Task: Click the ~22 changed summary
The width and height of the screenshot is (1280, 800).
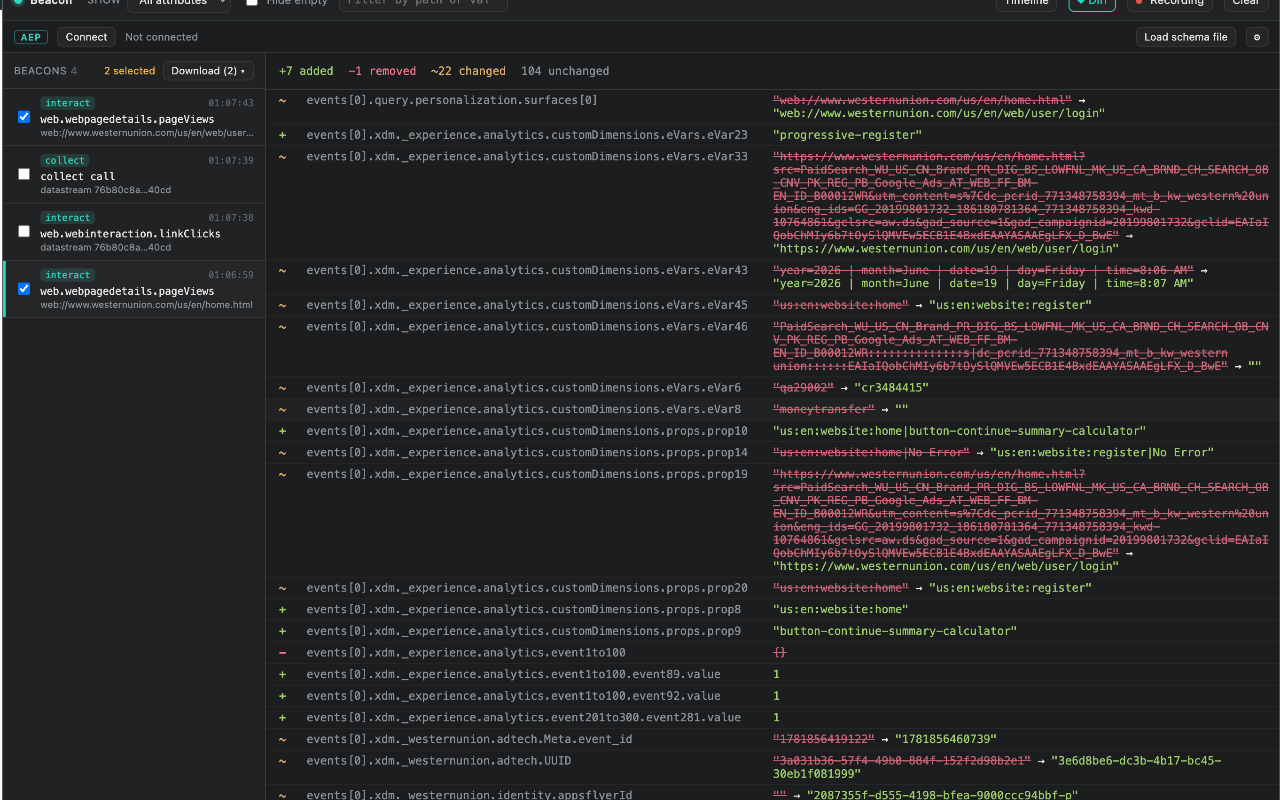Action: pyautogui.click(x=468, y=71)
